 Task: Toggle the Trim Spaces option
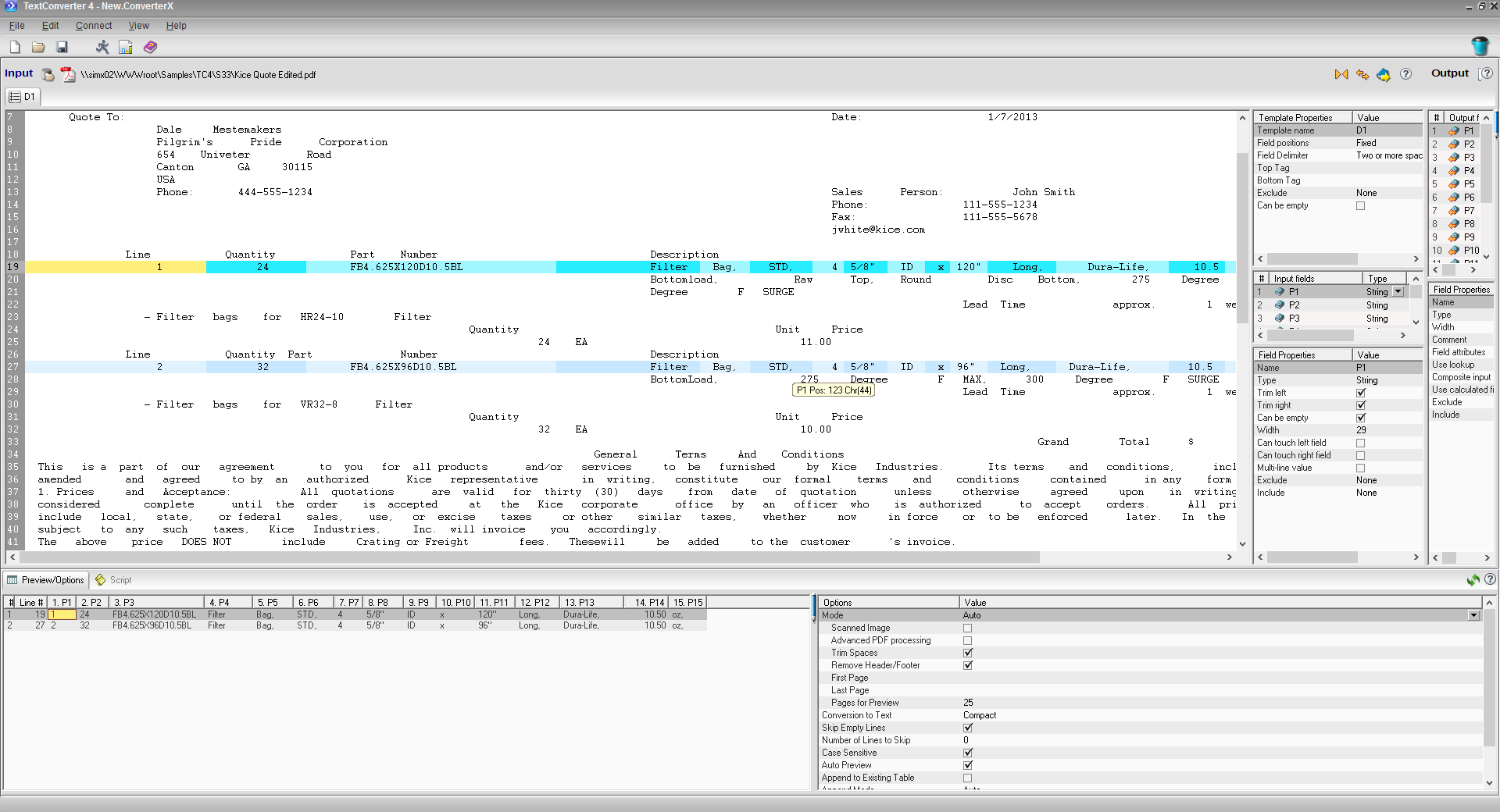tap(967, 653)
